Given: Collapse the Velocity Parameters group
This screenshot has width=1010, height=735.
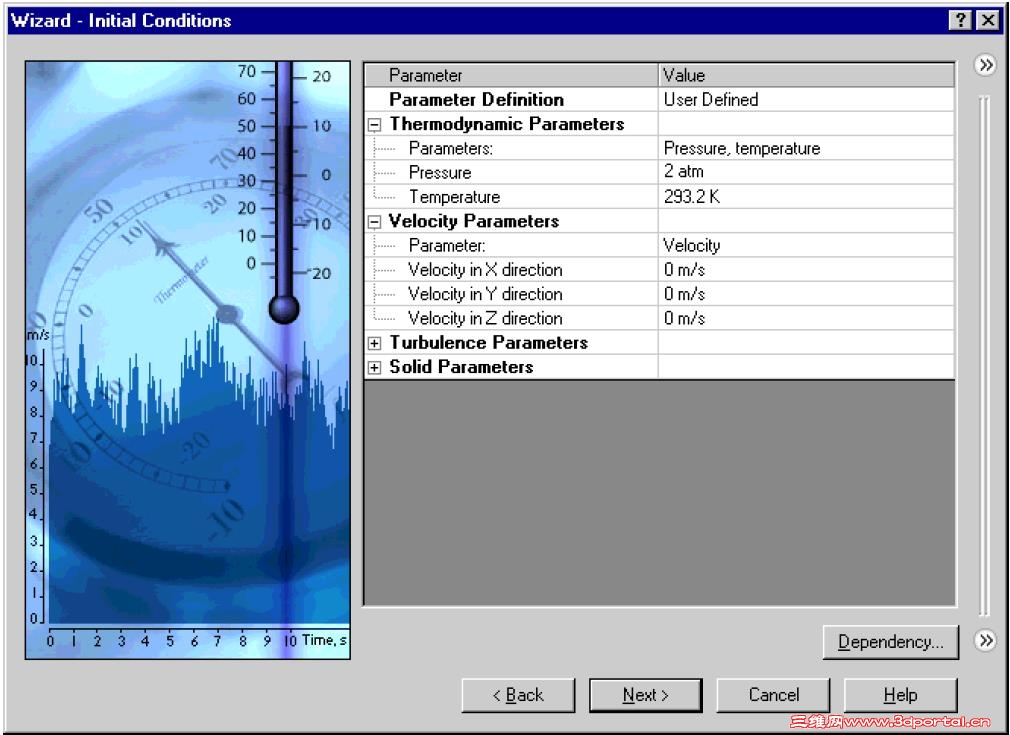Looking at the screenshot, I should click(375, 221).
